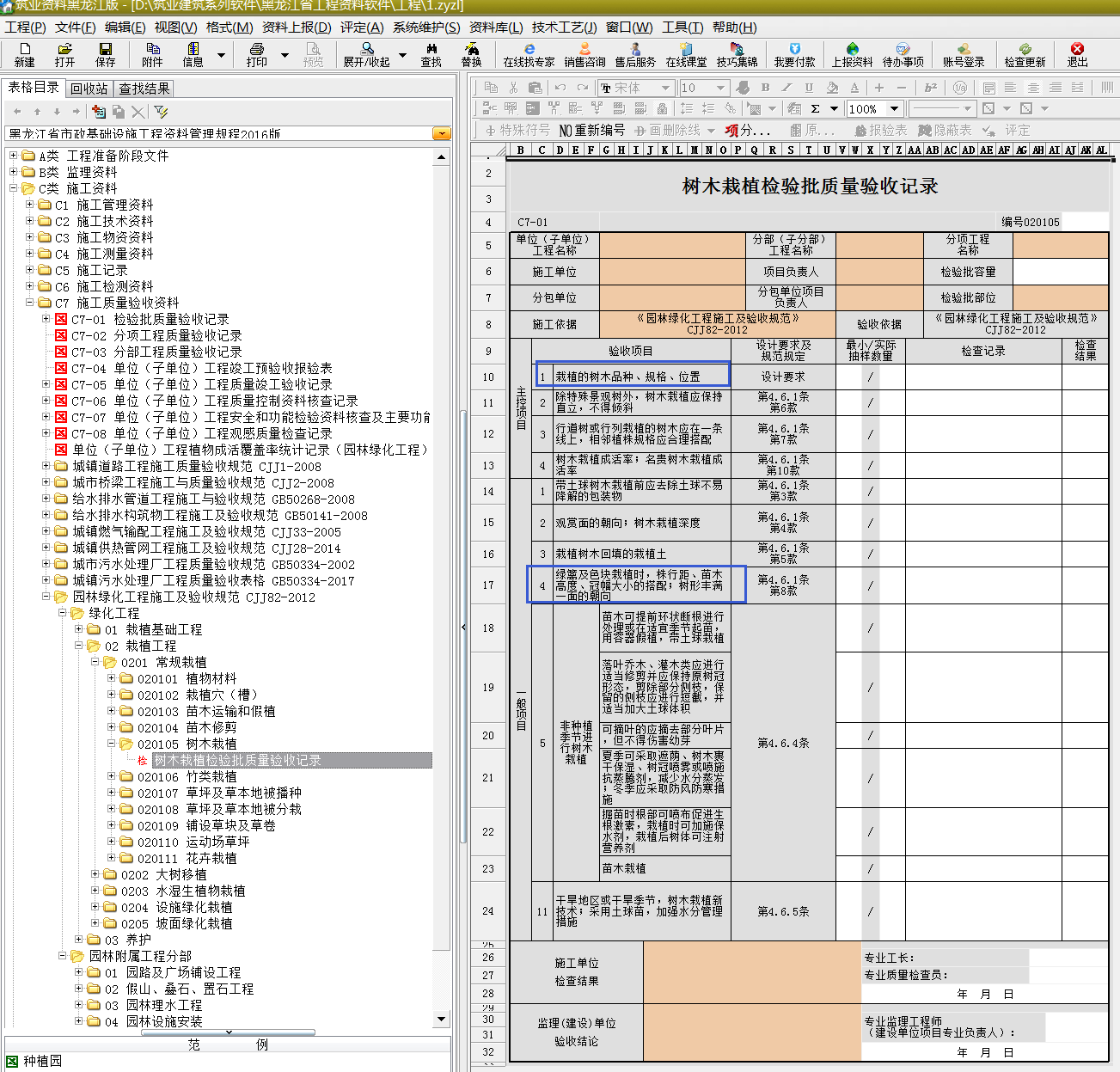
Task: Open dropdown arrow next to 信息
Action: pos(221,56)
